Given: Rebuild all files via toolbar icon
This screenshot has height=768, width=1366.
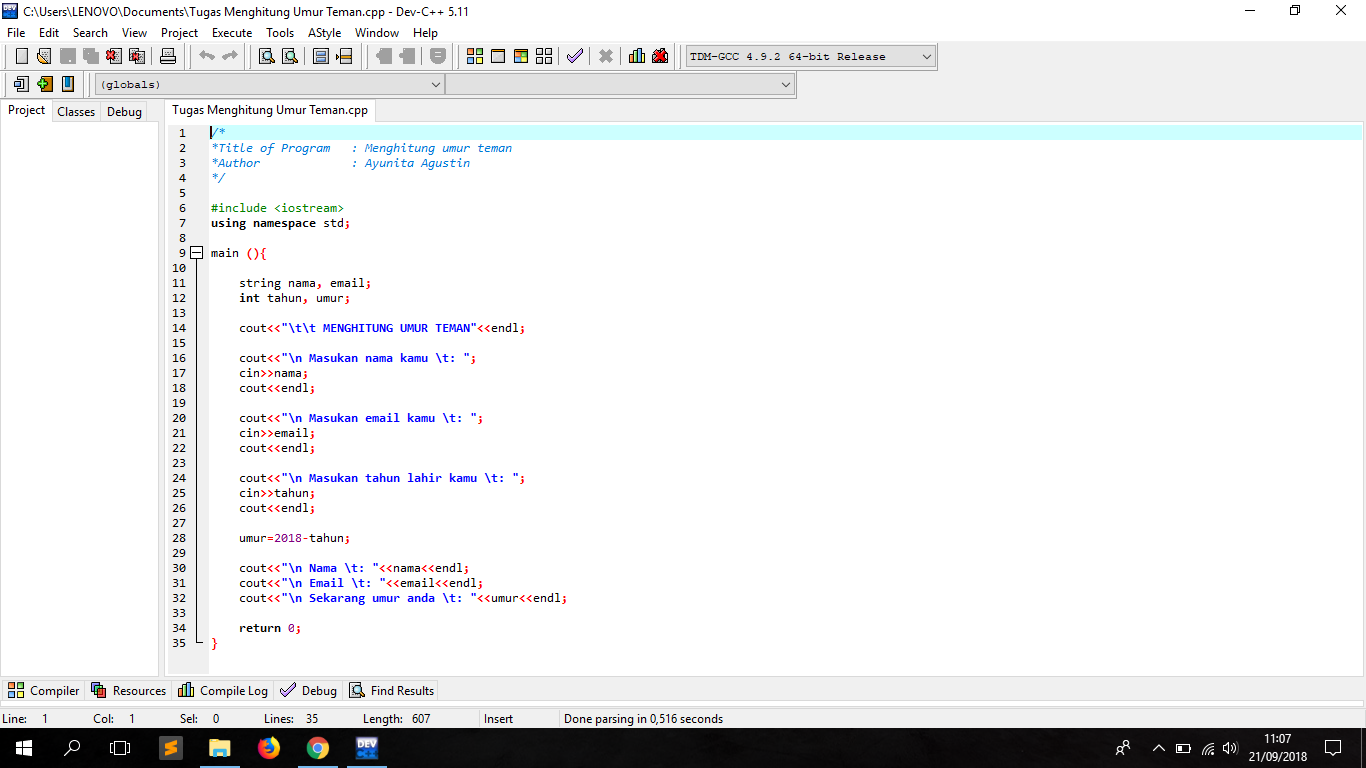Looking at the screenshot, I should coord(544,56).
